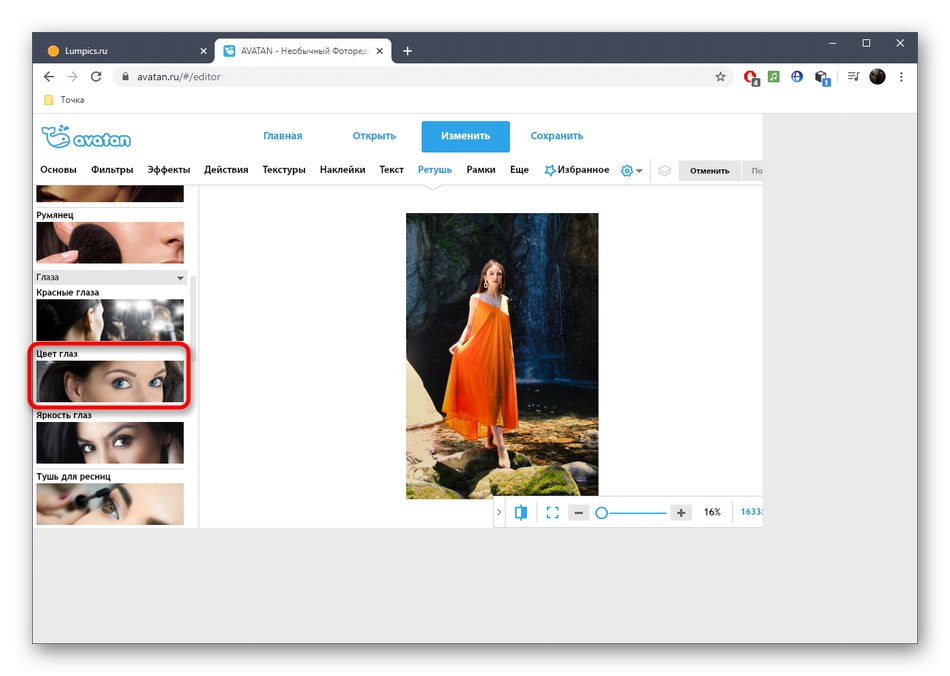Viewport: 950px width, 676px height.
Task: Open the settings gear dropdown
Action: point(631,171)
